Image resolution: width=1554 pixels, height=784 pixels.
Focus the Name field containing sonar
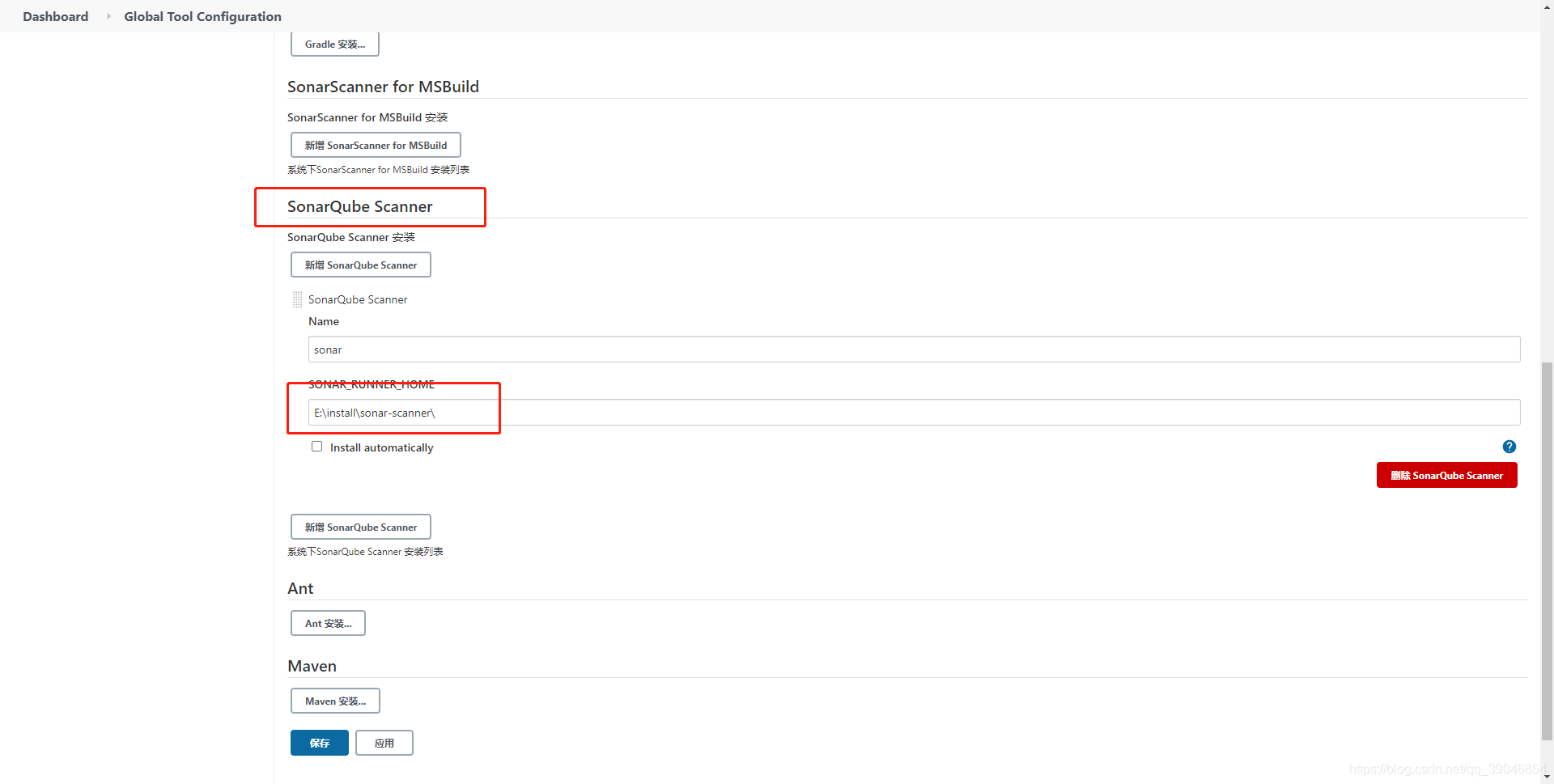click(x=914, y=350)
